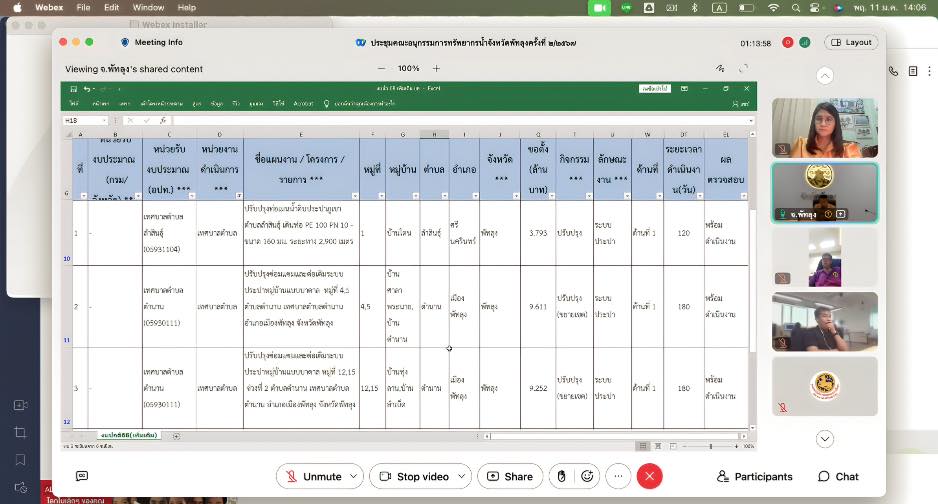Screen dimensions: 938x504
Task: Click the notes document icon at right
Action: pyautogui.click(x=913, y=71)
